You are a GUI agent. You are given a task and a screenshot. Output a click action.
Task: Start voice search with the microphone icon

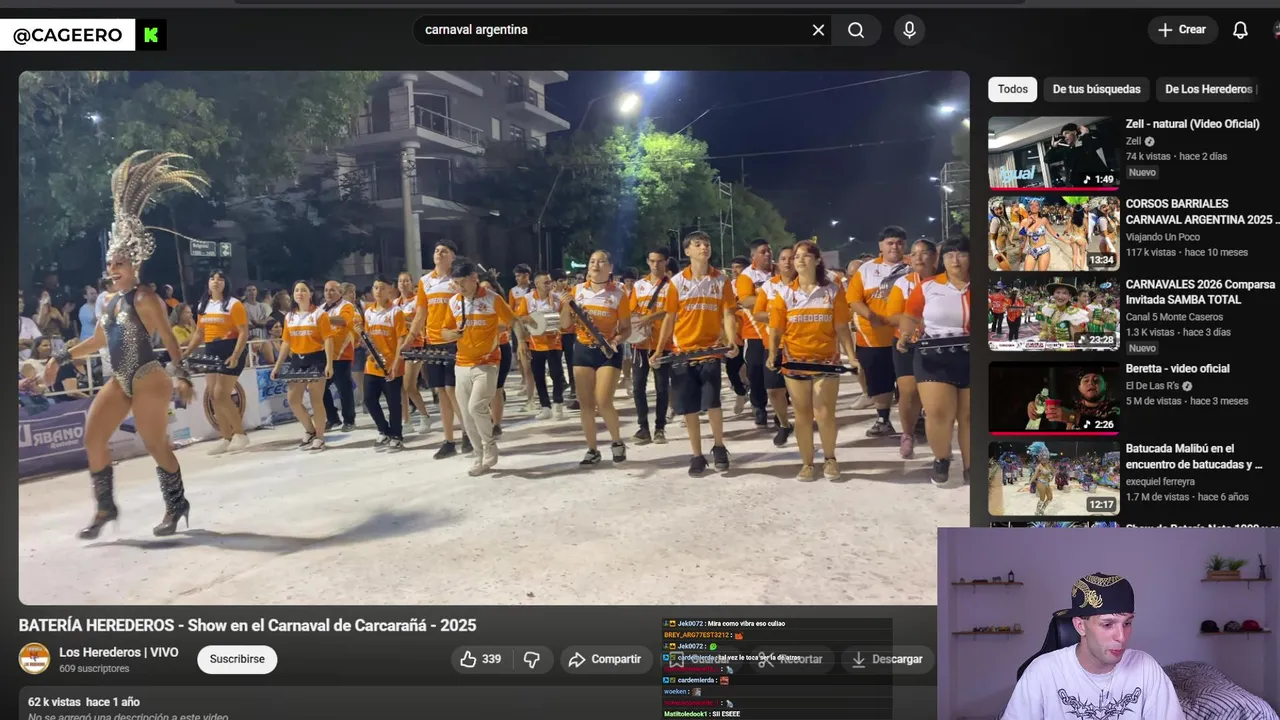(x=909, y=30)
